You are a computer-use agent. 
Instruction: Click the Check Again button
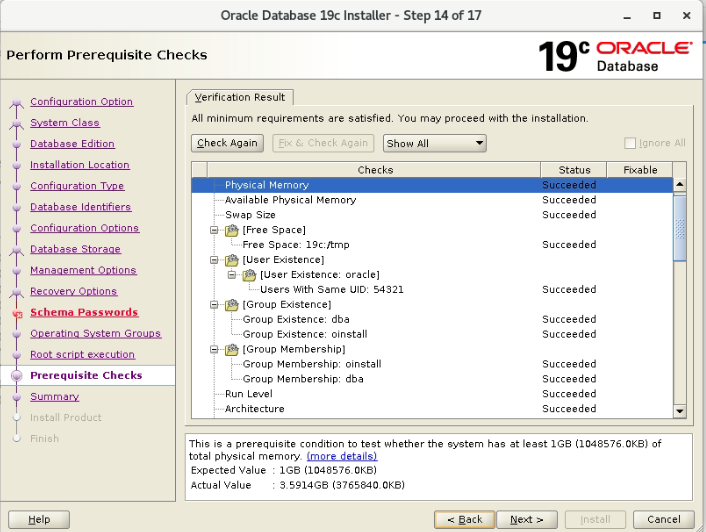[227, 143]
